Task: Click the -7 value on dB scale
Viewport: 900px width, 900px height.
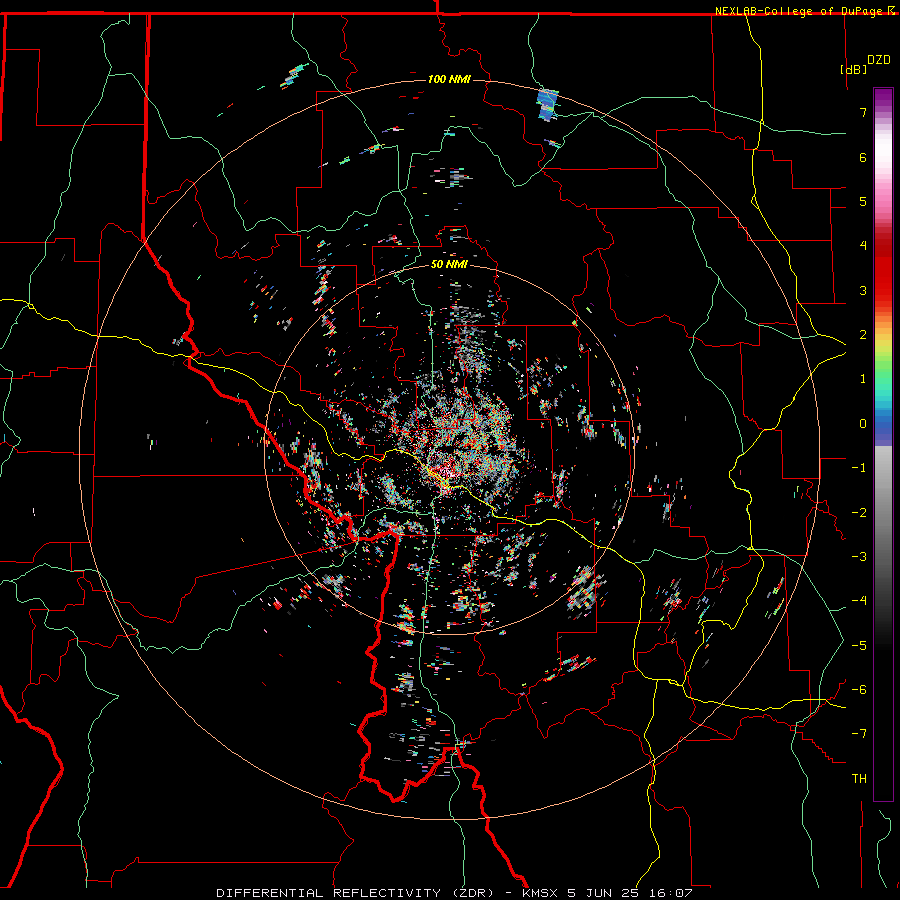Action: tap(859, 734)
